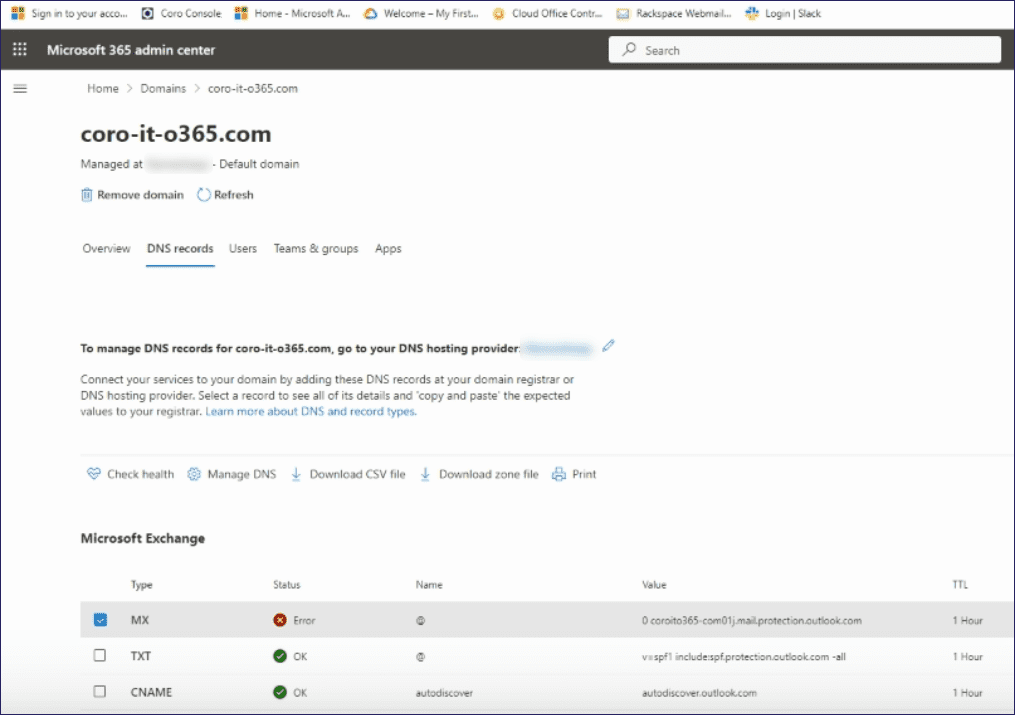1015x715 pixels.
Task: Run Check health for DNS records
Action: (x=130, y=473)
